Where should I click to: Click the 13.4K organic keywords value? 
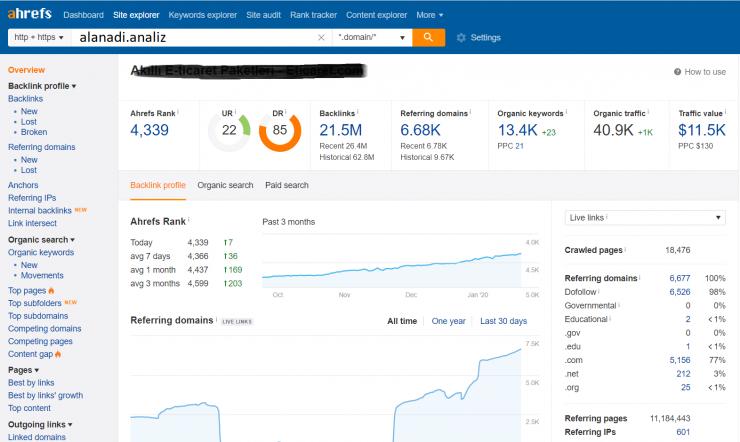(518, 130)
